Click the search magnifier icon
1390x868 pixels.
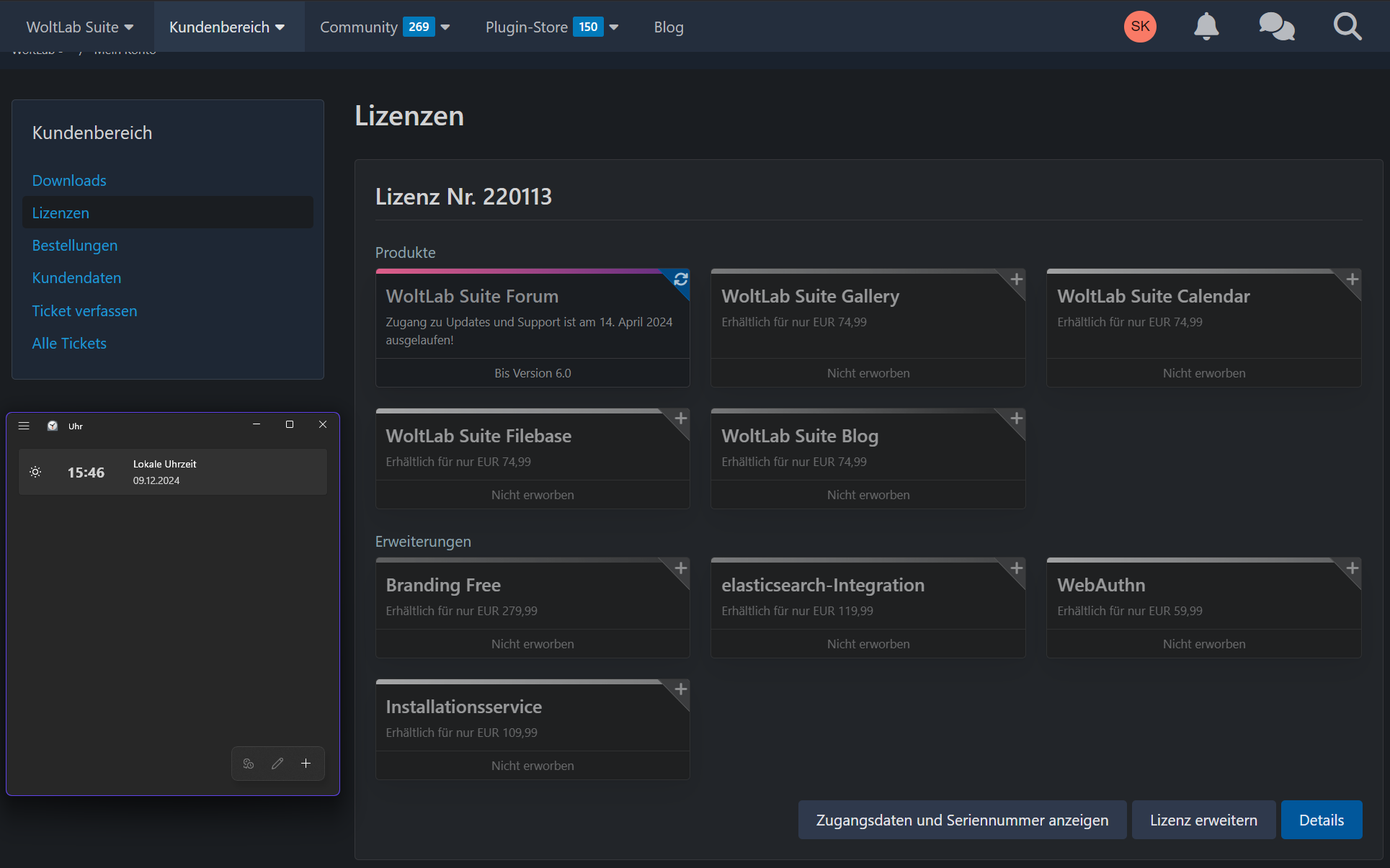tap(1347, 27)
